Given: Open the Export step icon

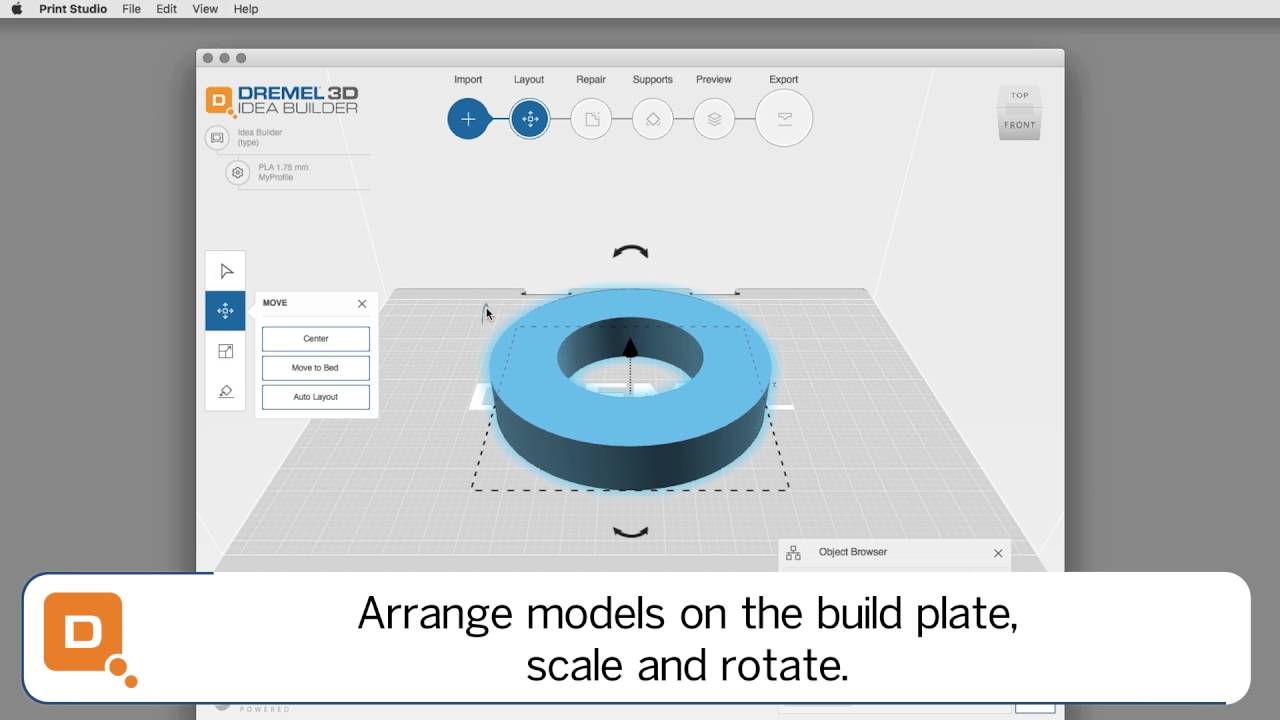Looking at the screenshot, I should pos(784,118).
